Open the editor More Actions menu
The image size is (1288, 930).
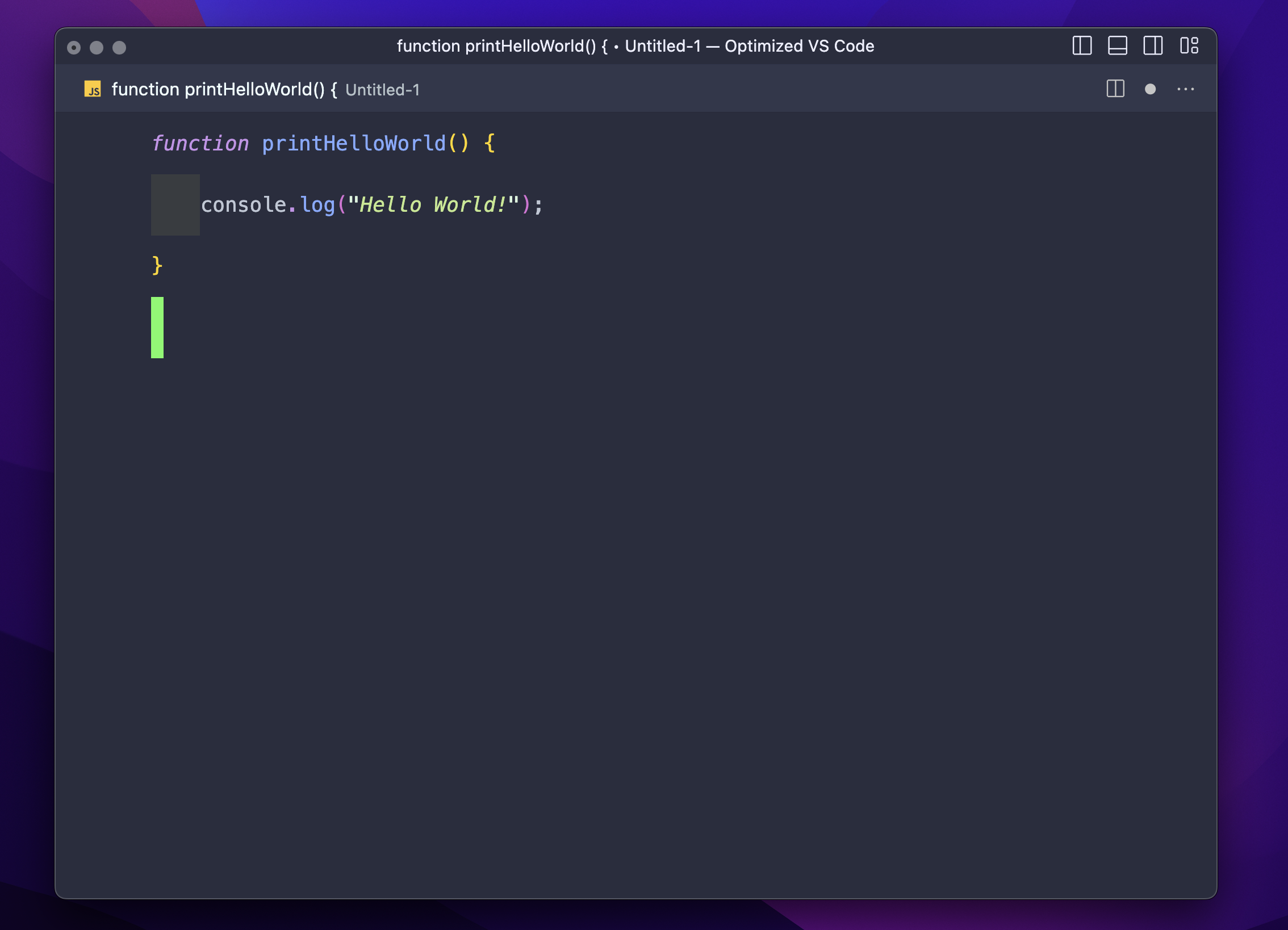[1185, 89]
